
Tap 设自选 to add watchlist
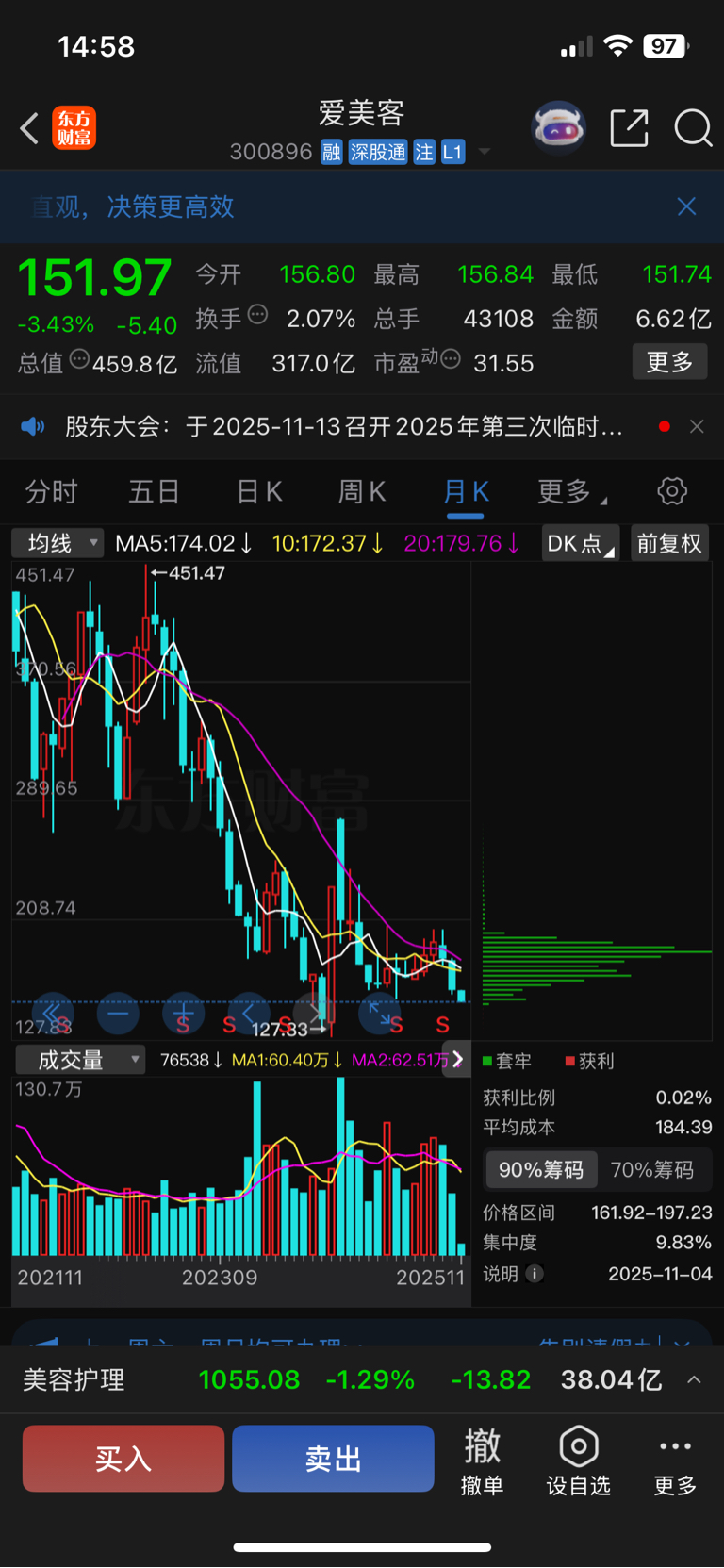click(579, 1461)
